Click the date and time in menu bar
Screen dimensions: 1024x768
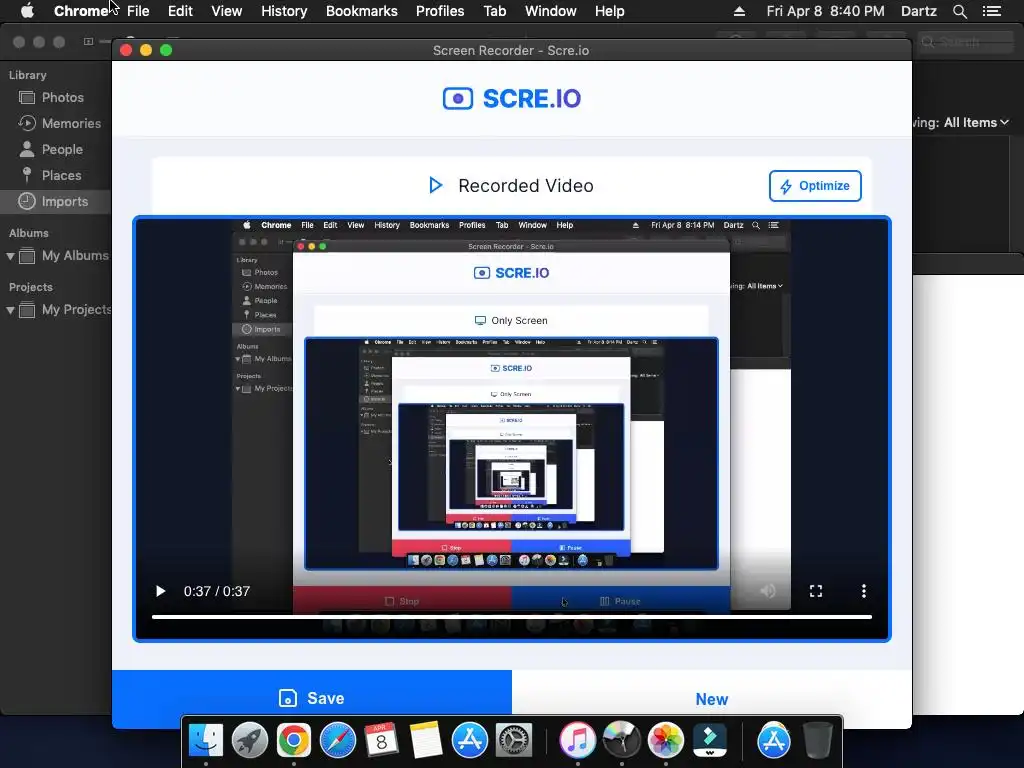click(x=825, y=11)
